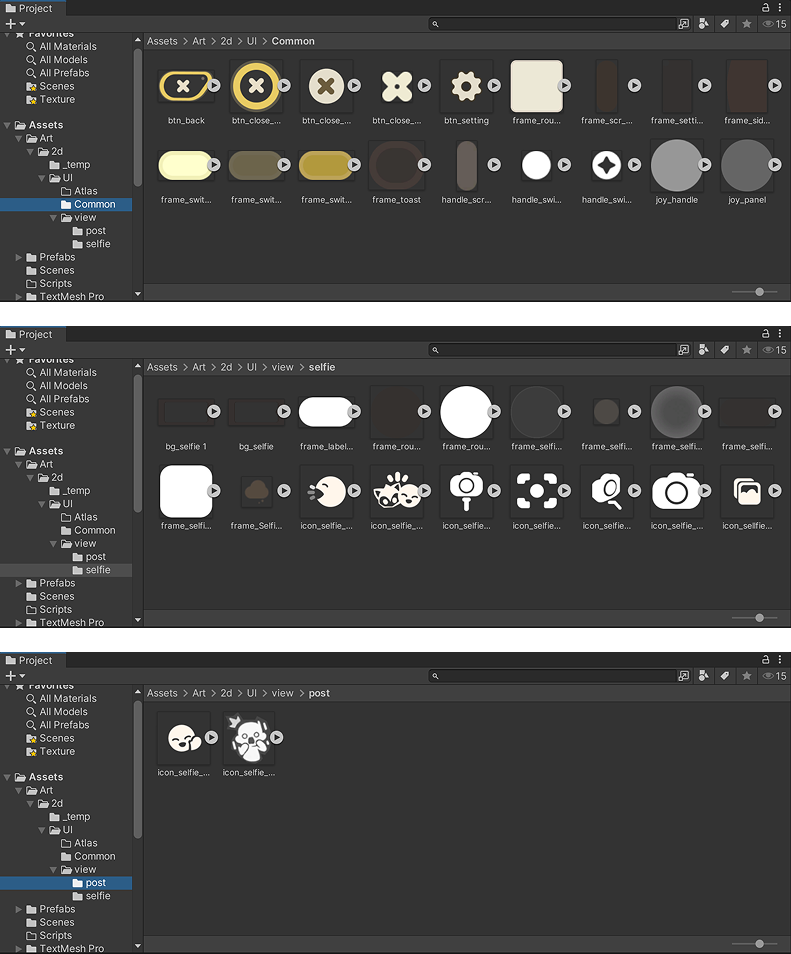Click Search by Label in selfie folder panel
791x954 pixels.
(725, 350)
